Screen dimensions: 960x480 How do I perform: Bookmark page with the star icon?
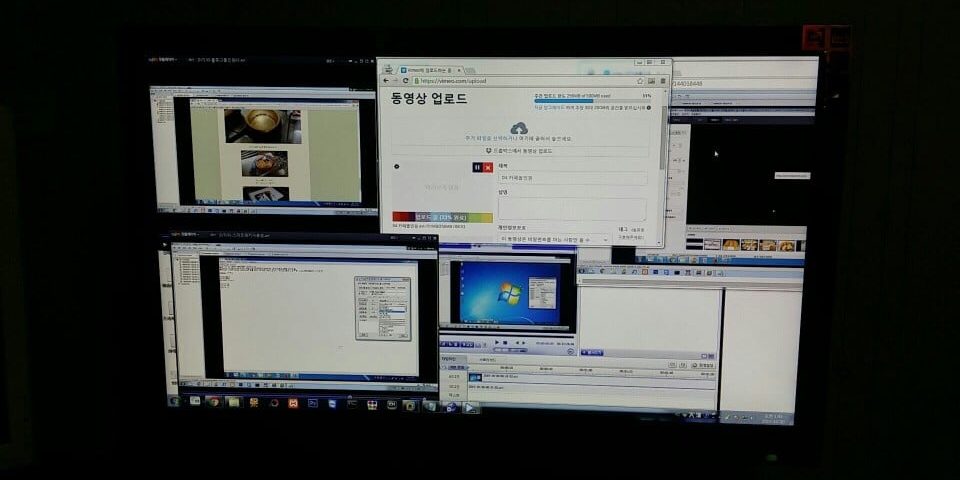click(x=638, y=81)
